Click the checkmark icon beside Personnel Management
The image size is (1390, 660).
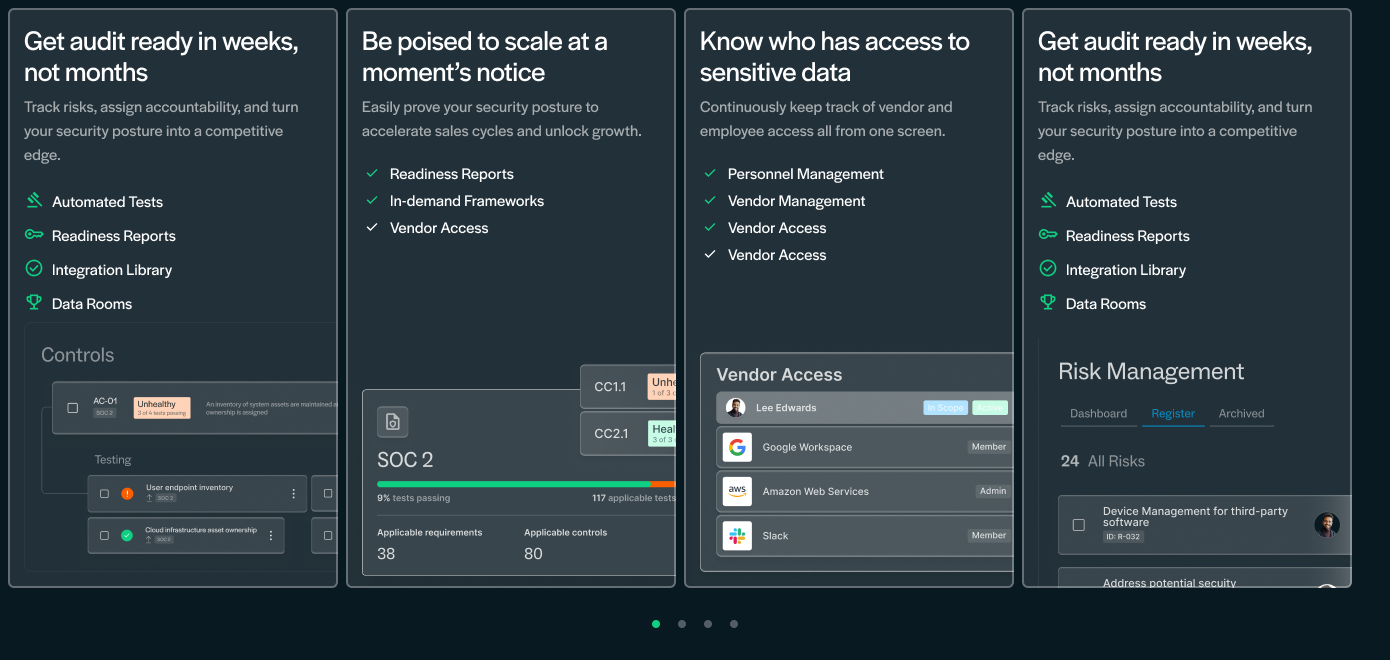pos(710,173)
